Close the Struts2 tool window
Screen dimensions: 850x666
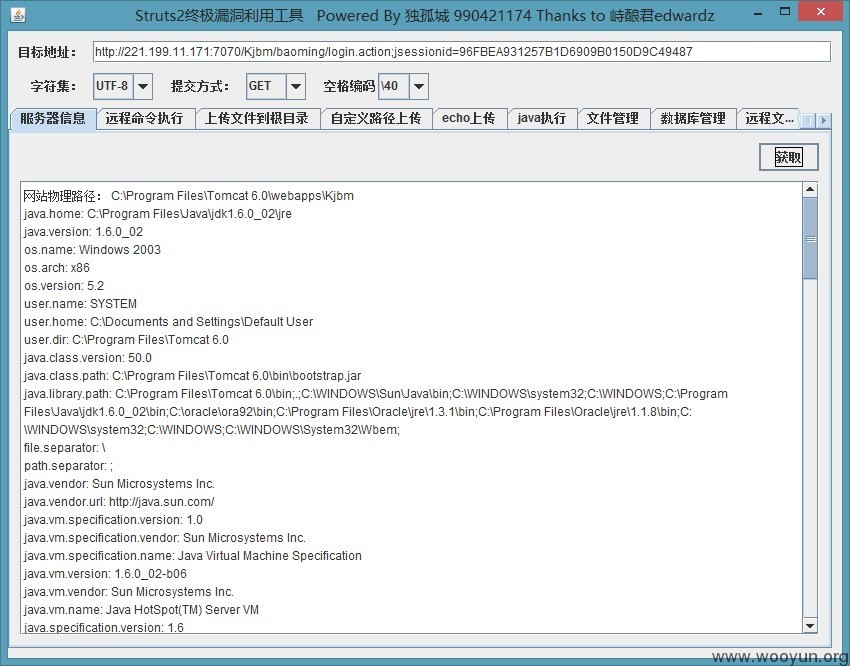pos(821,11)
